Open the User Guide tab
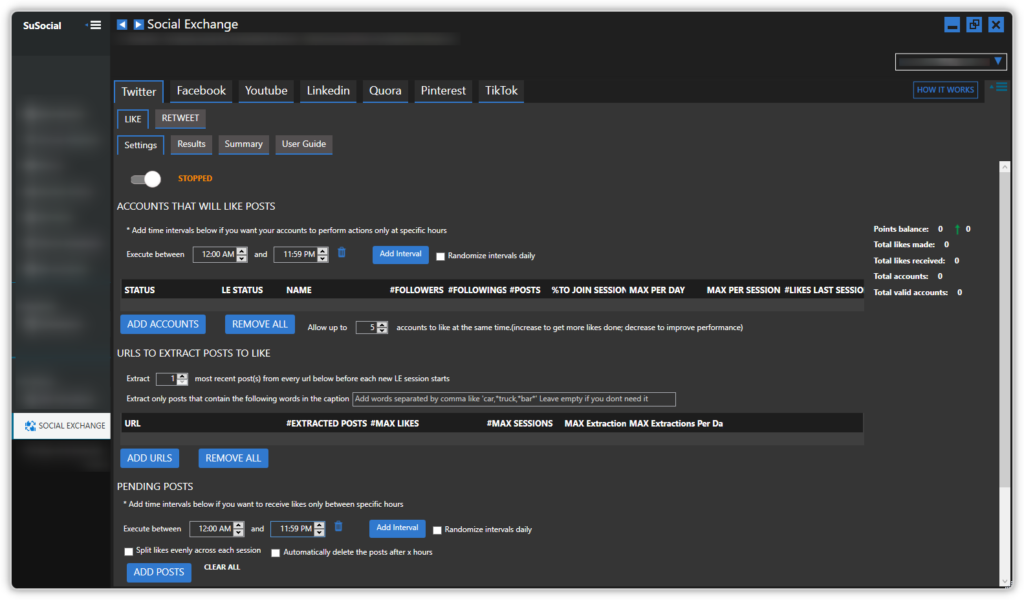This screenshot has height=600, width=1024. pyautogui.click(x=304, y=144)
